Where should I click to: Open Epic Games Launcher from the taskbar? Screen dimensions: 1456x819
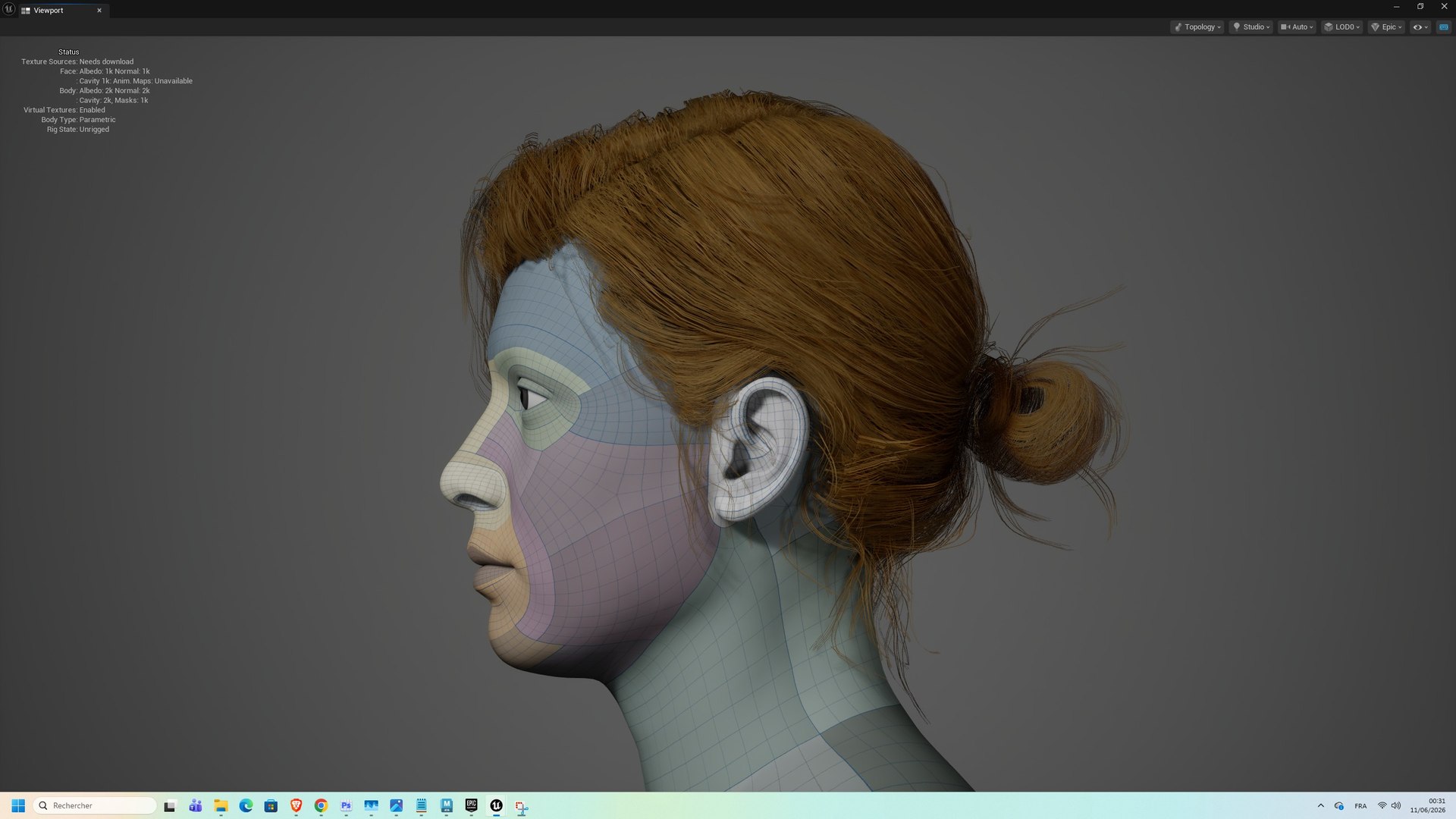click(471, 805)
